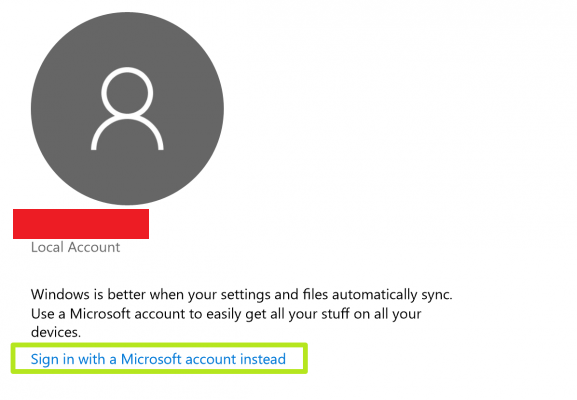This screenshot has height=400, width=577.
Task: Click the 'Use a Microsoft account' text line
Action: tap(226, 314)
